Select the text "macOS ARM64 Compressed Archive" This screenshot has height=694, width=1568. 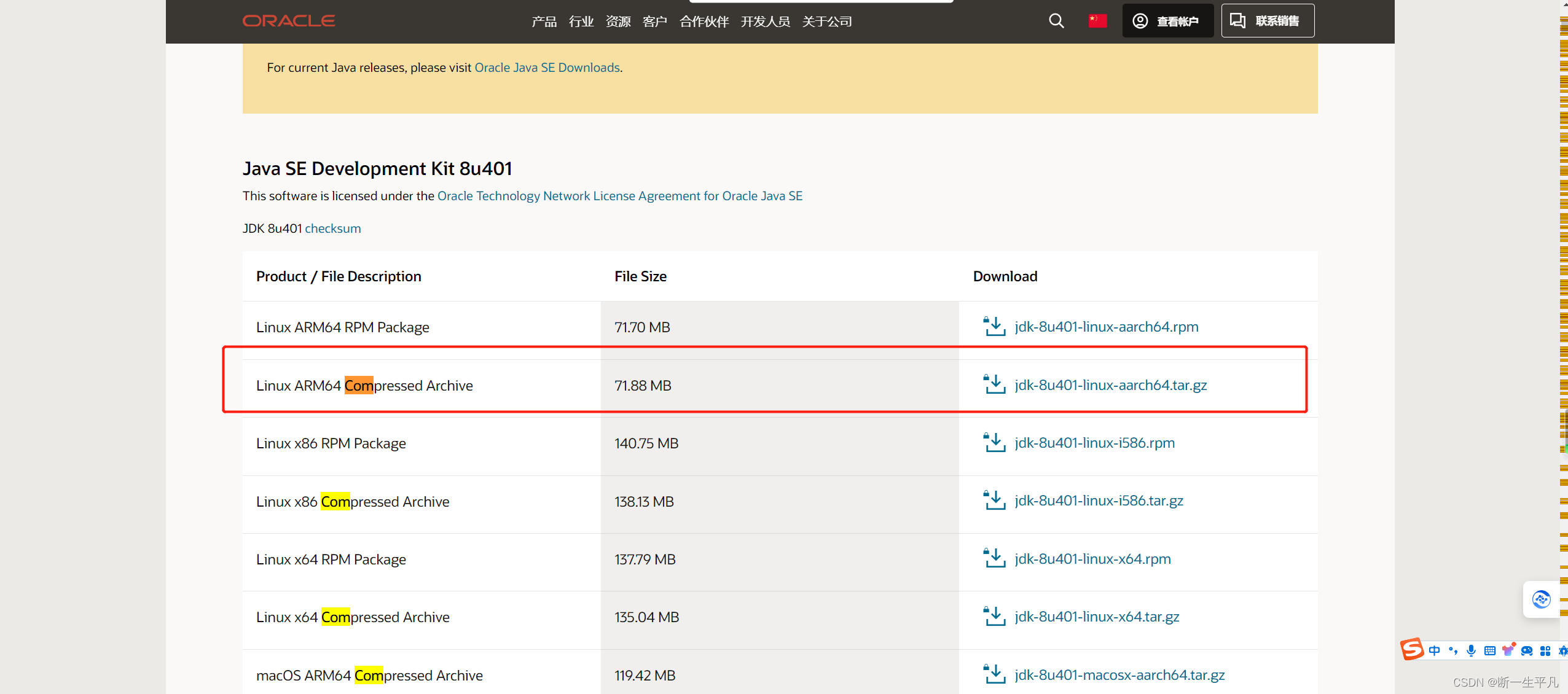click(369, 676)
